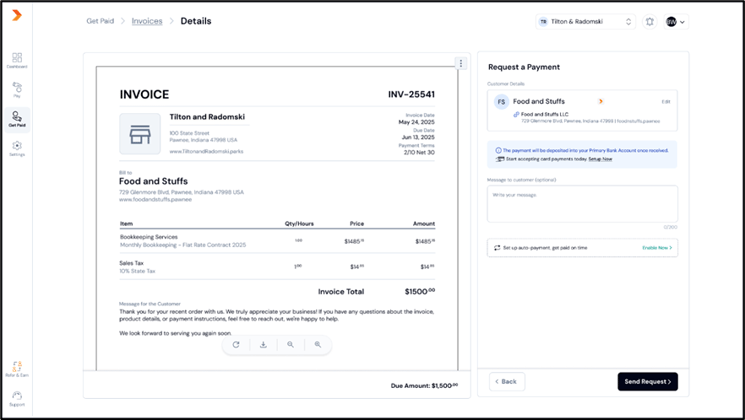This screenshot has height=420, width=745.
Task: Open Settings in the left sidebar
Action: coord(17,148)
